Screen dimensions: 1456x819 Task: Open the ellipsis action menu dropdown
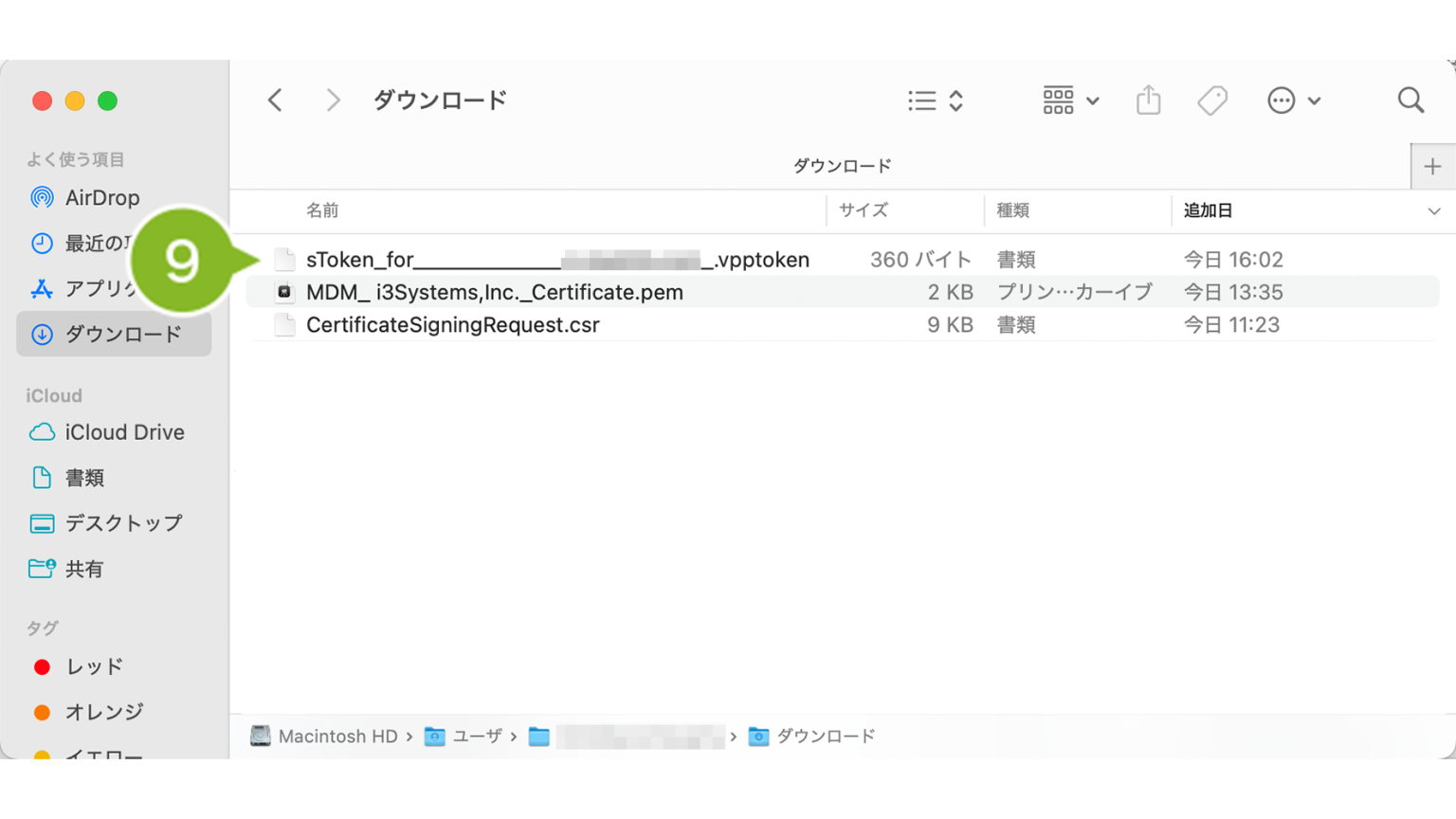coord(1293,100)
